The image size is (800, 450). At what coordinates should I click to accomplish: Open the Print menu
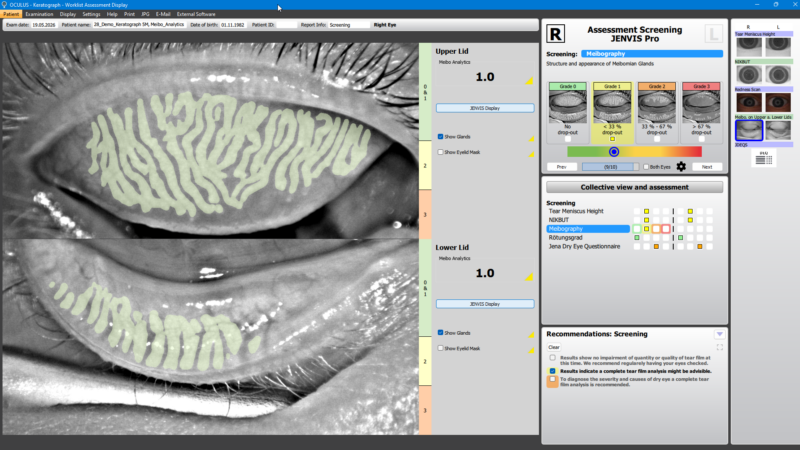pyautogui.click(x=130, y=14)
